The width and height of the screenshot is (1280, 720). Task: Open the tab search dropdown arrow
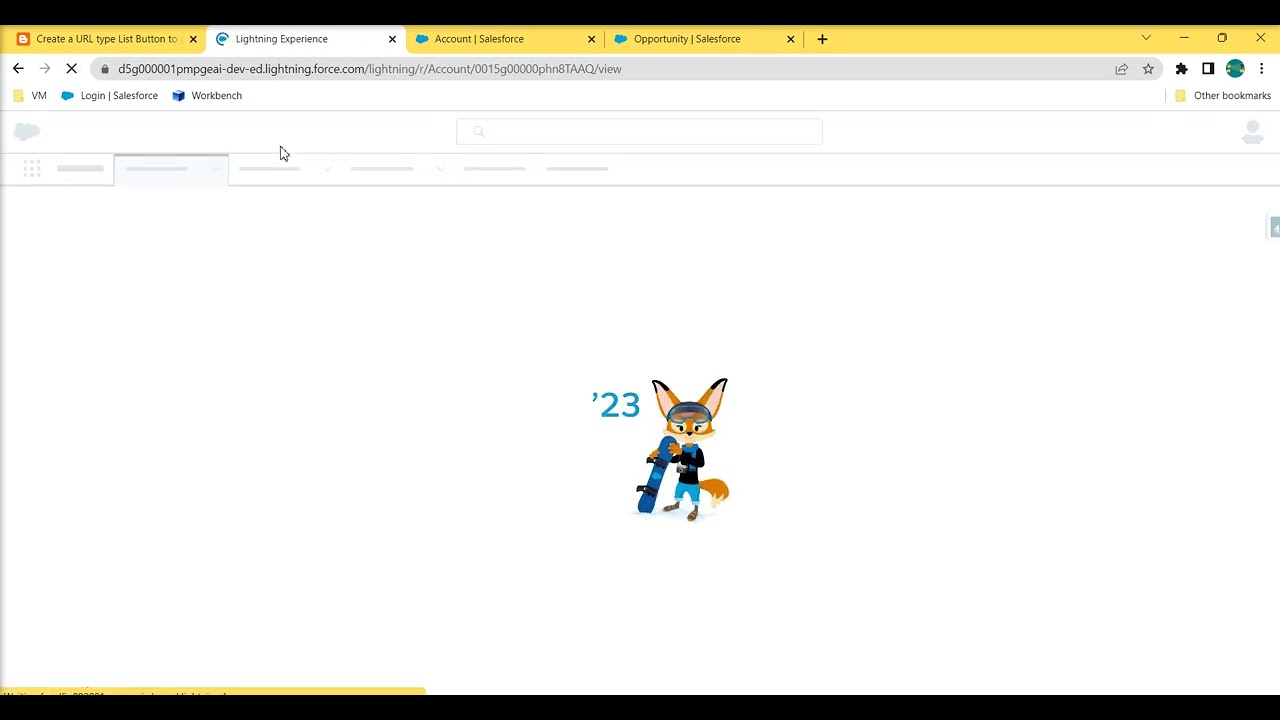[1146, 38]
